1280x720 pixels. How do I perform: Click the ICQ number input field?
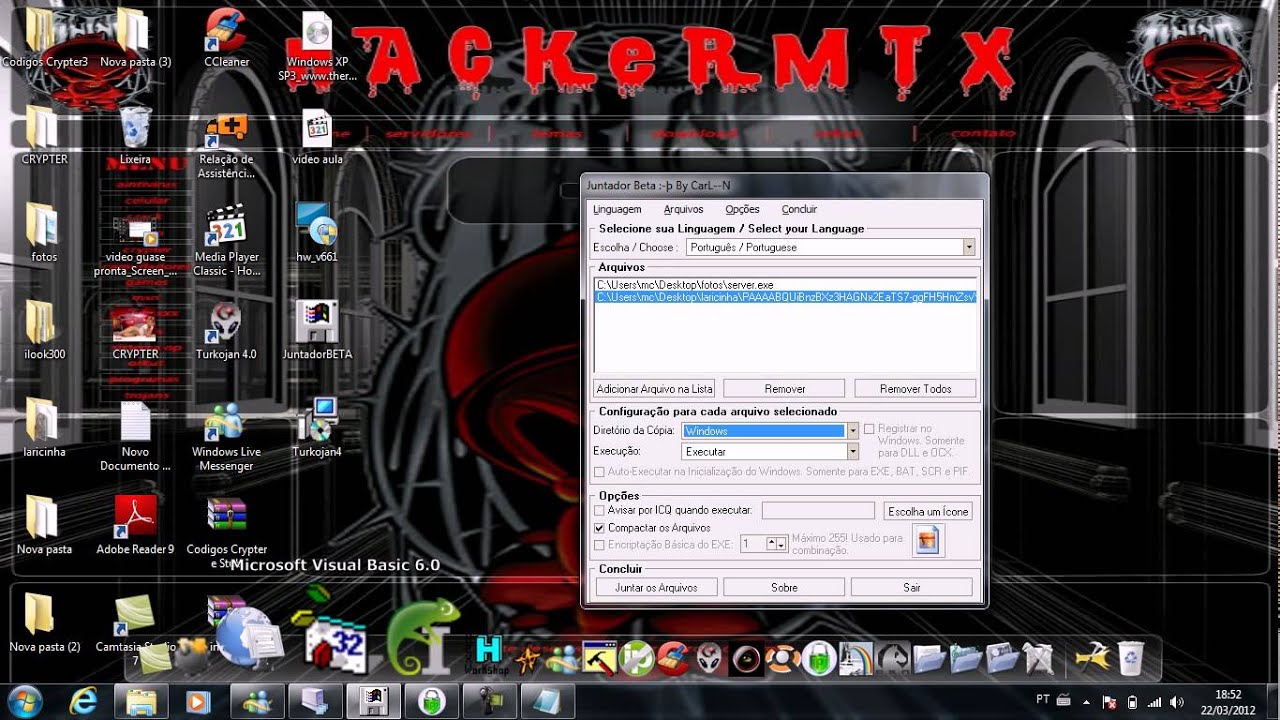818,511
